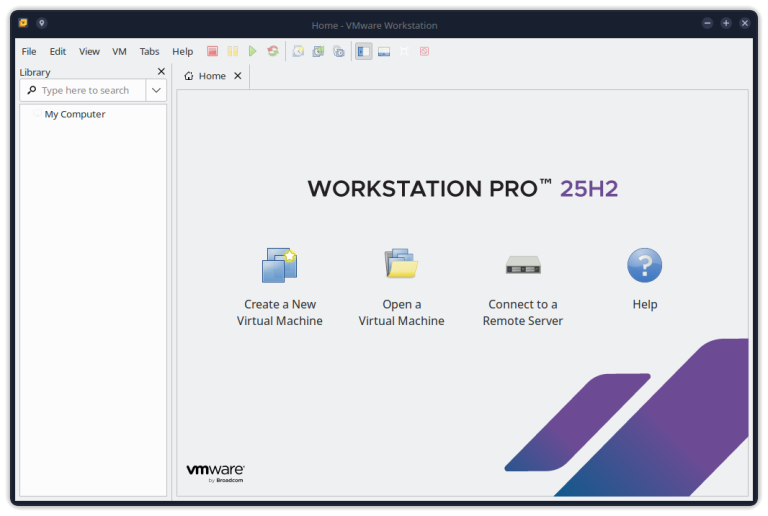Viewport: 768px width, 516px height.
Task: Select My Computer in the Library tree
Action: tap(75, 114)
